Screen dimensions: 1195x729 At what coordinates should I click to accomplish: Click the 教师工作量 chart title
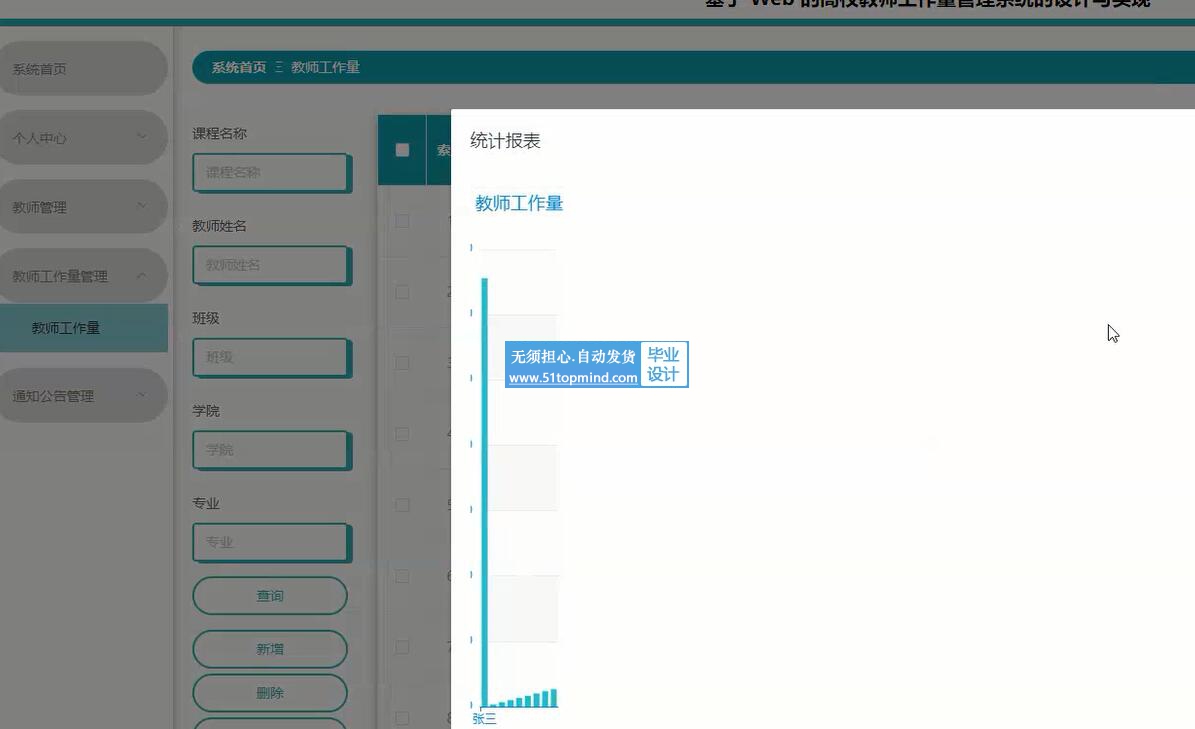click(x=519, y=203)
